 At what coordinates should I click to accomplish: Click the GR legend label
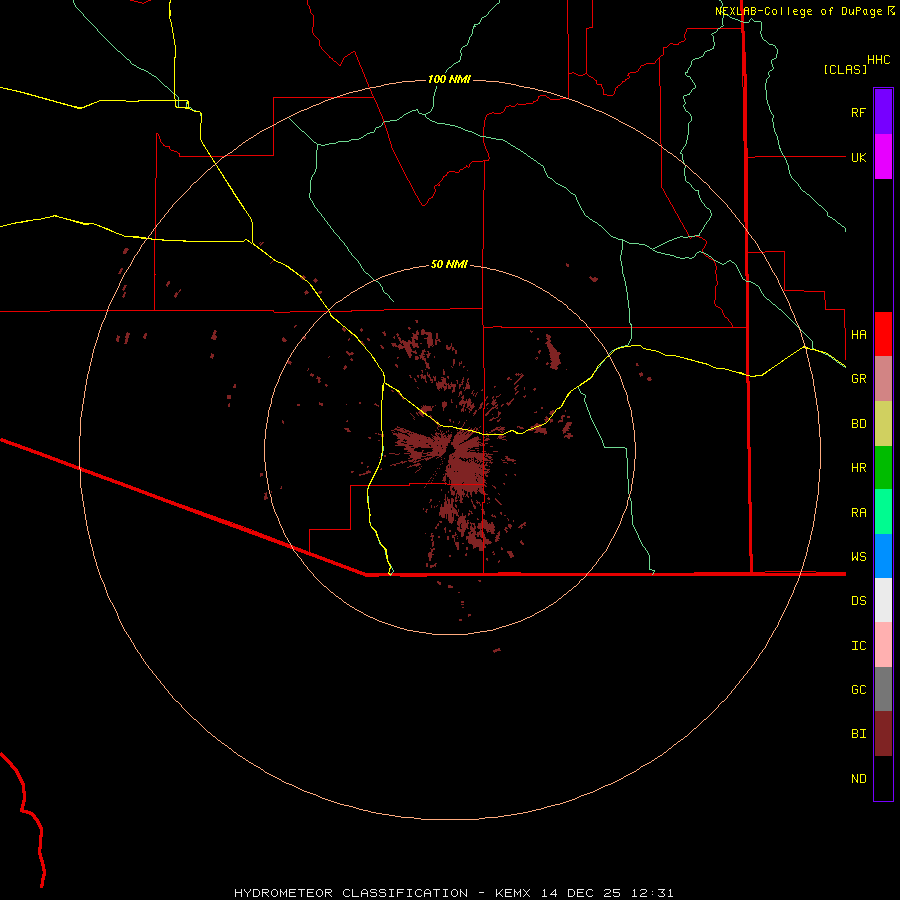(858, 379)
